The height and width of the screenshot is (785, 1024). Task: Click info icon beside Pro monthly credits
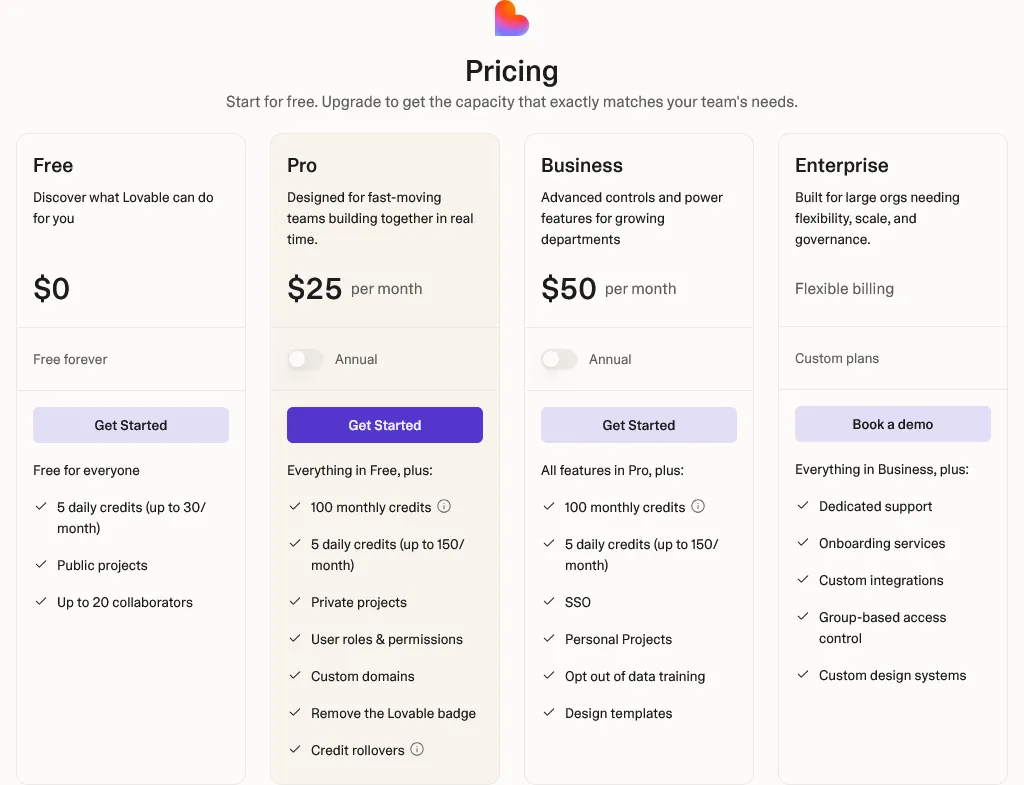pos(444,506)
